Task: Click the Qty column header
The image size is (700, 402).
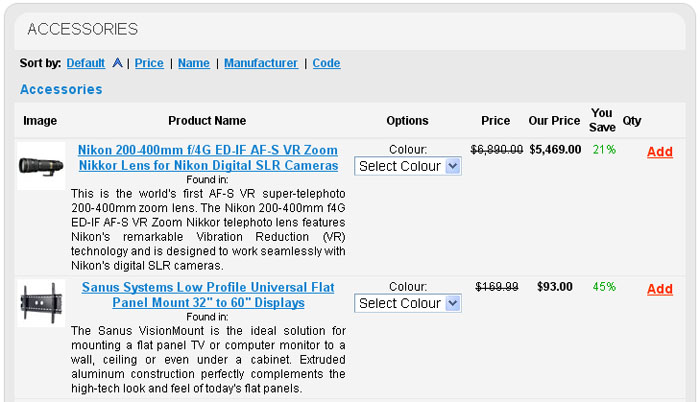Action: (632, 121)
